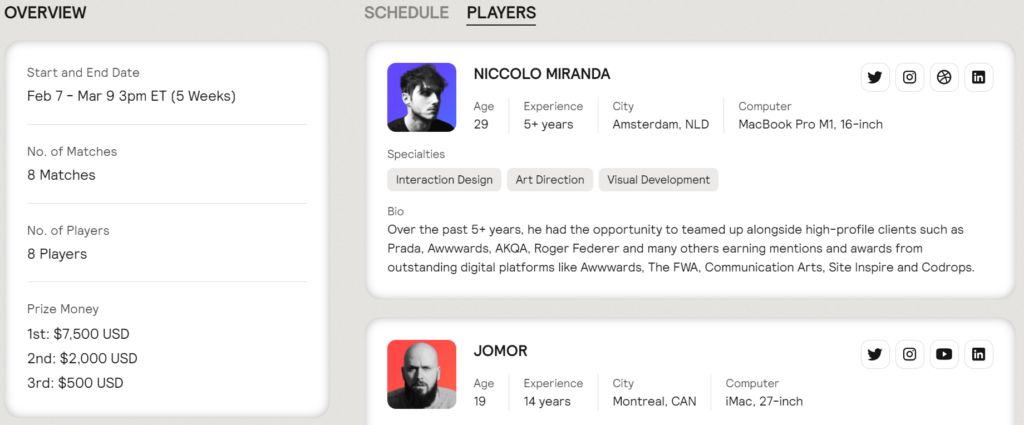The image size is (1024, 425).
Task: Click the Overview heading
Action: (45, 12)
